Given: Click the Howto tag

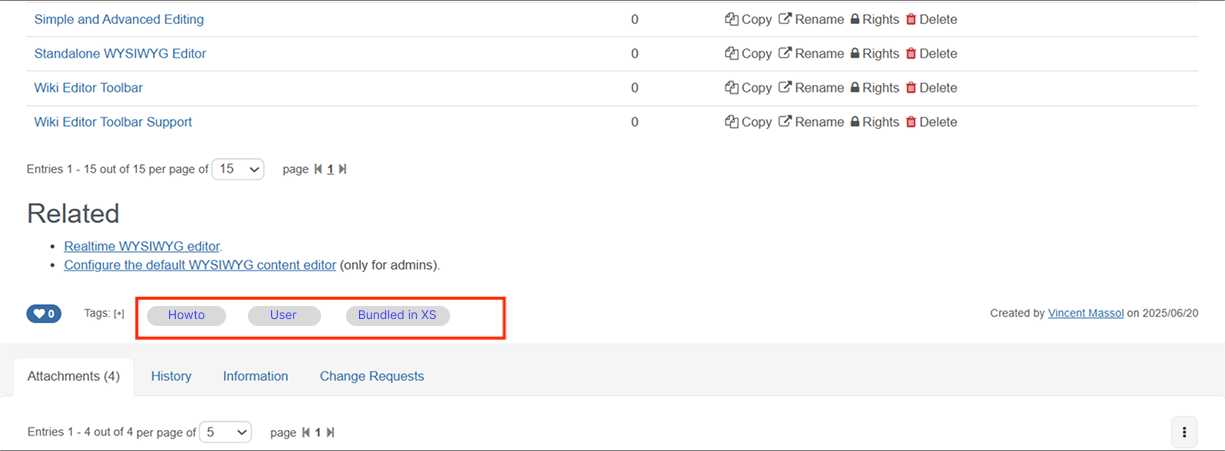Looking at the screenshot, I should [186, 315].
